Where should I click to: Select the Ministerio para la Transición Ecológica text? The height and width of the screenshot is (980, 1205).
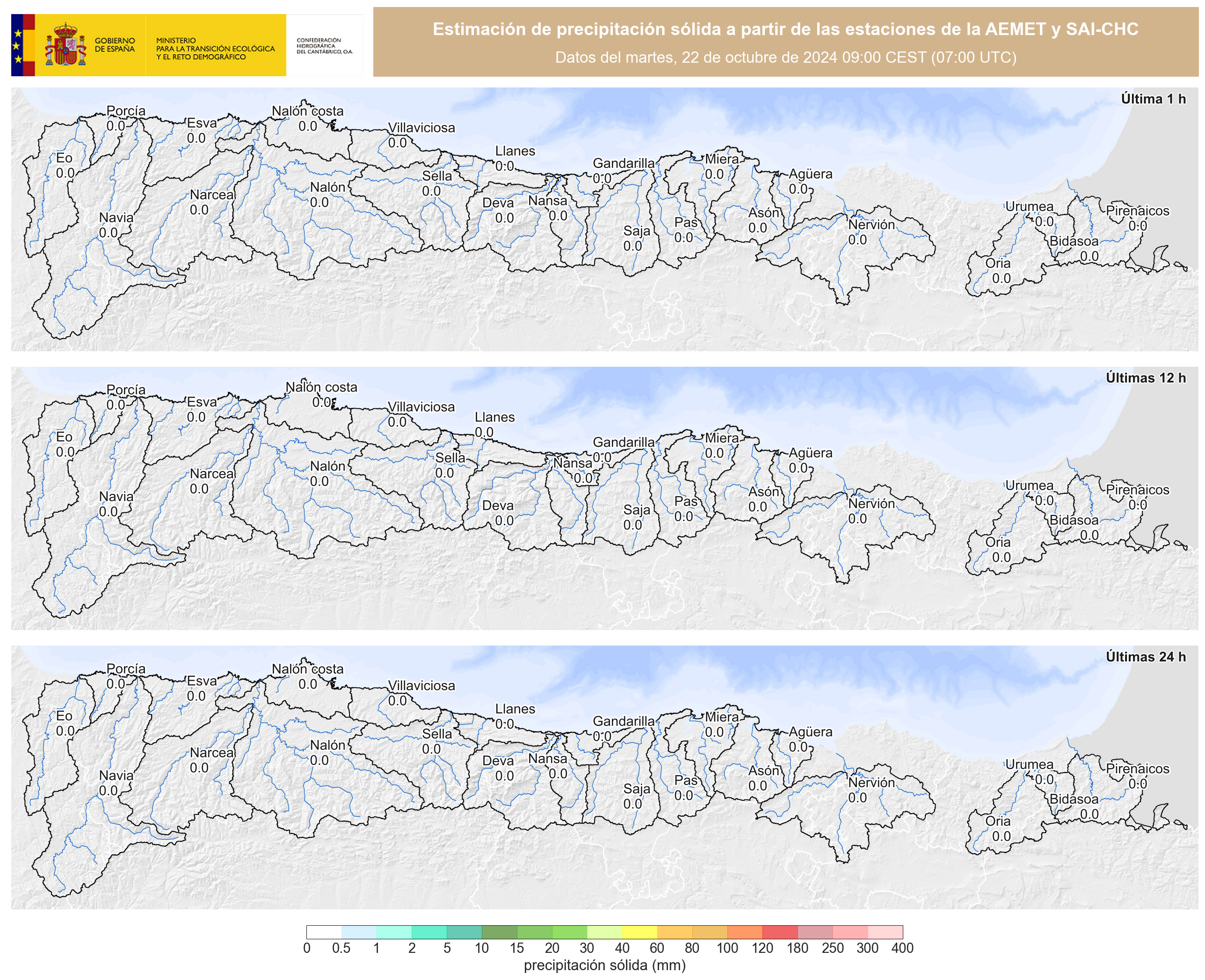[216, 49]
